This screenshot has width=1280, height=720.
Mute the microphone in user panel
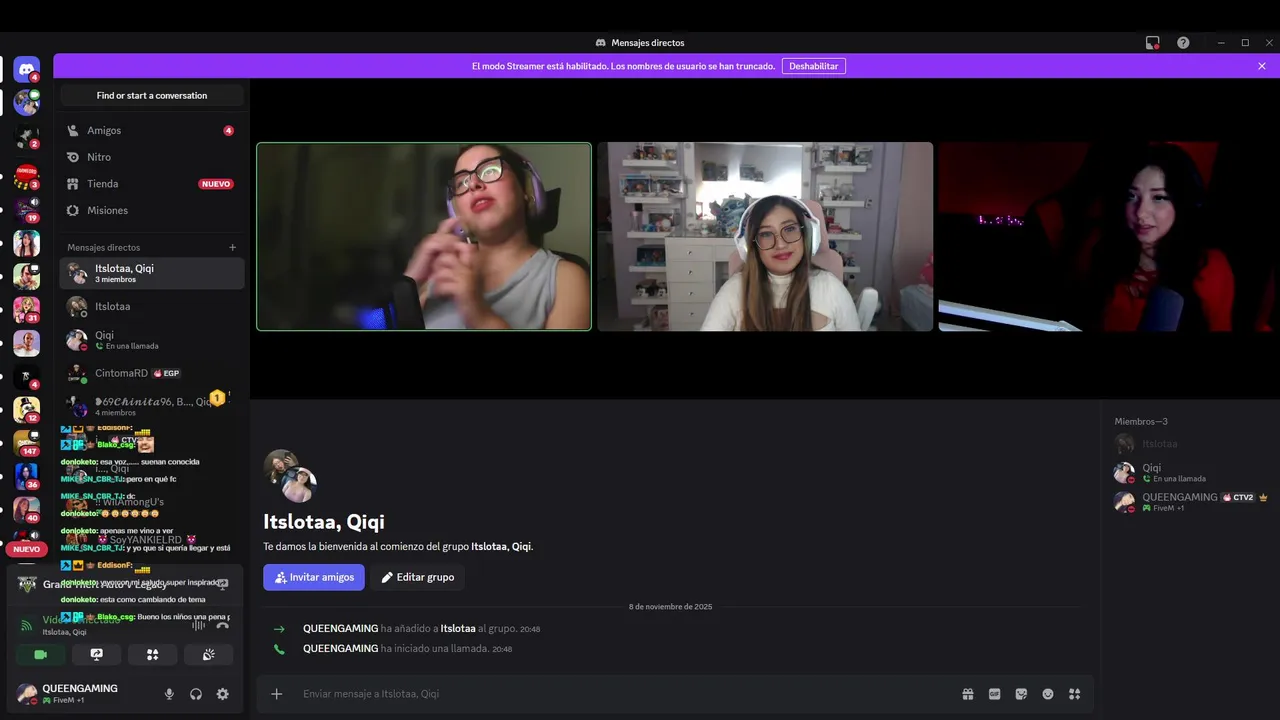[169, 694]
